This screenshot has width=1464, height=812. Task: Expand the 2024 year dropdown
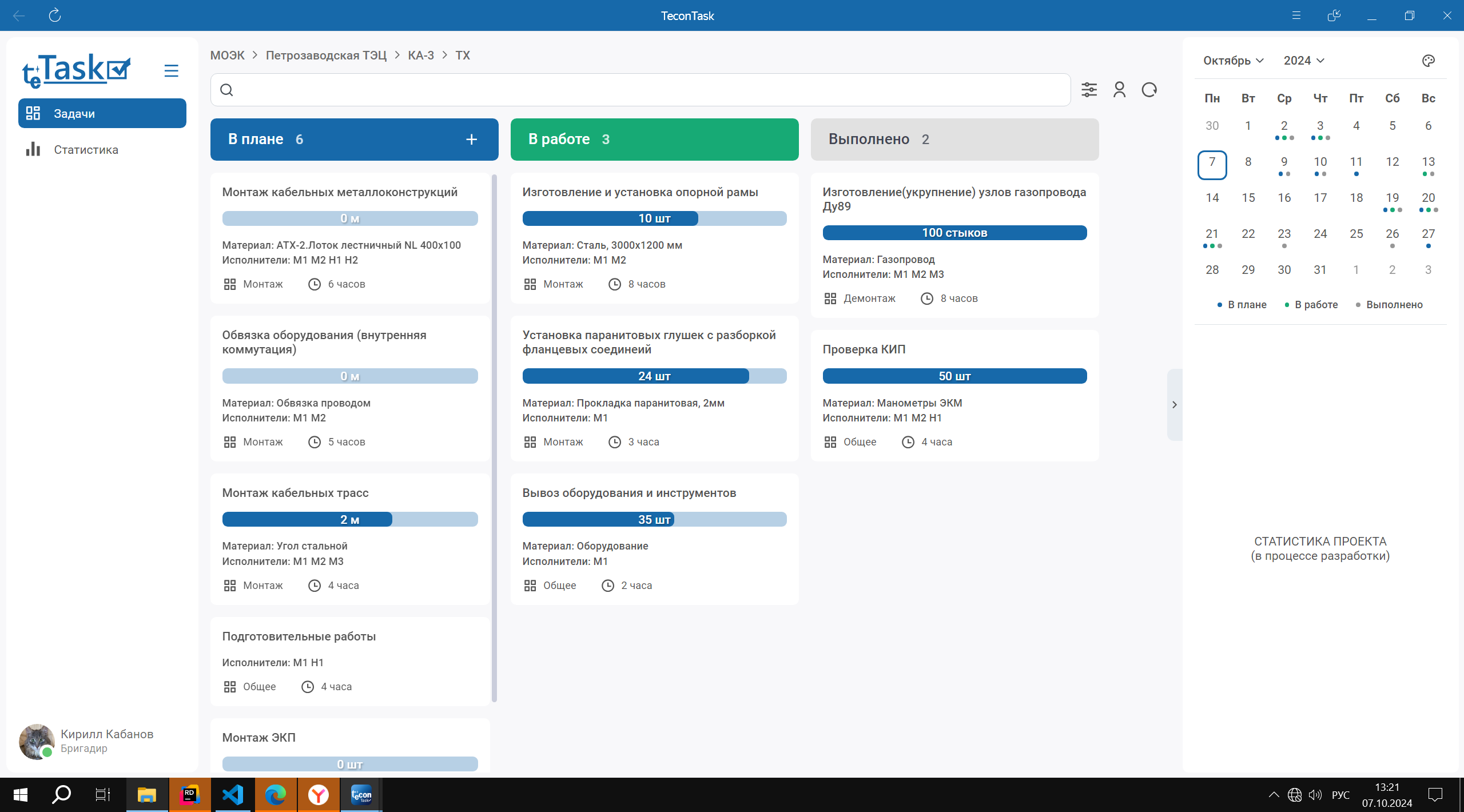(x=1303, y=61)
